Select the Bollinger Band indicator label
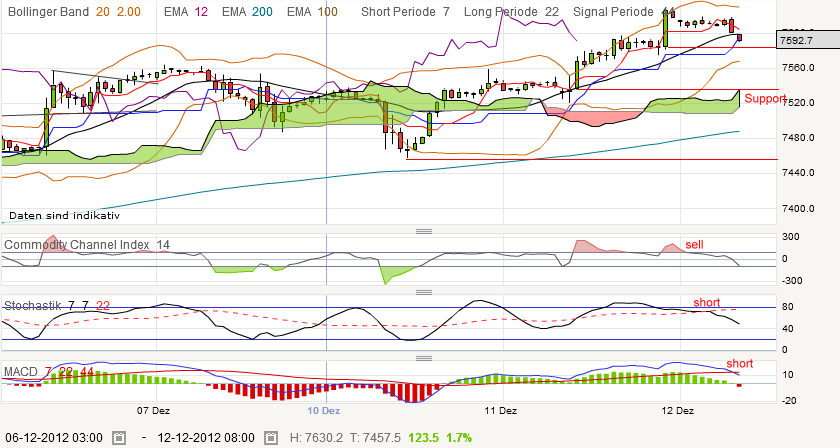840x448 pixels. pyautogui.click(x=48, y=12)
